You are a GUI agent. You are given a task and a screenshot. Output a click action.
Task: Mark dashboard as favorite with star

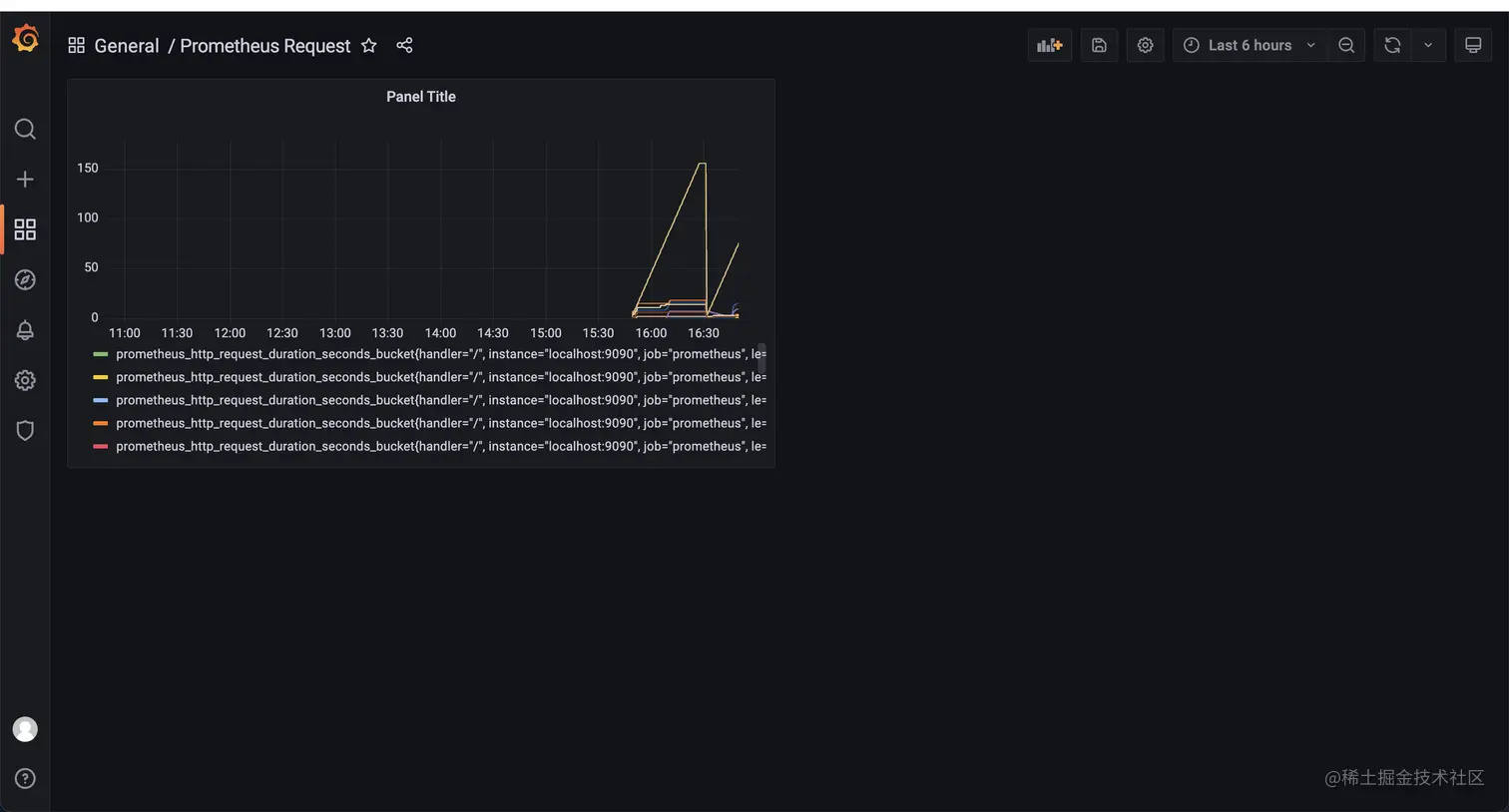(369, 45)
